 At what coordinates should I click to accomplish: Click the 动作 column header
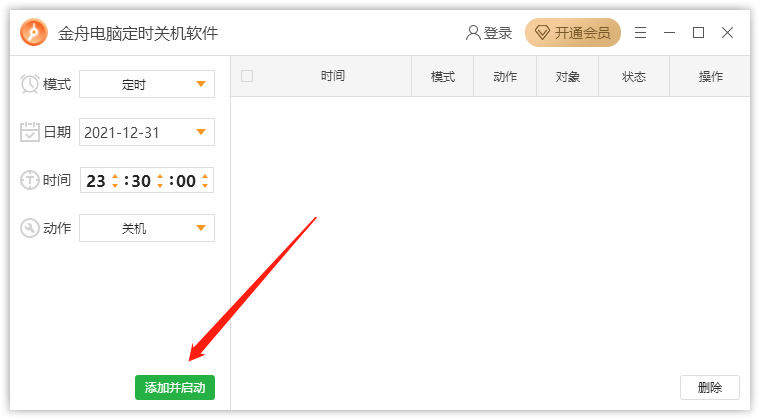coord(505,77)
